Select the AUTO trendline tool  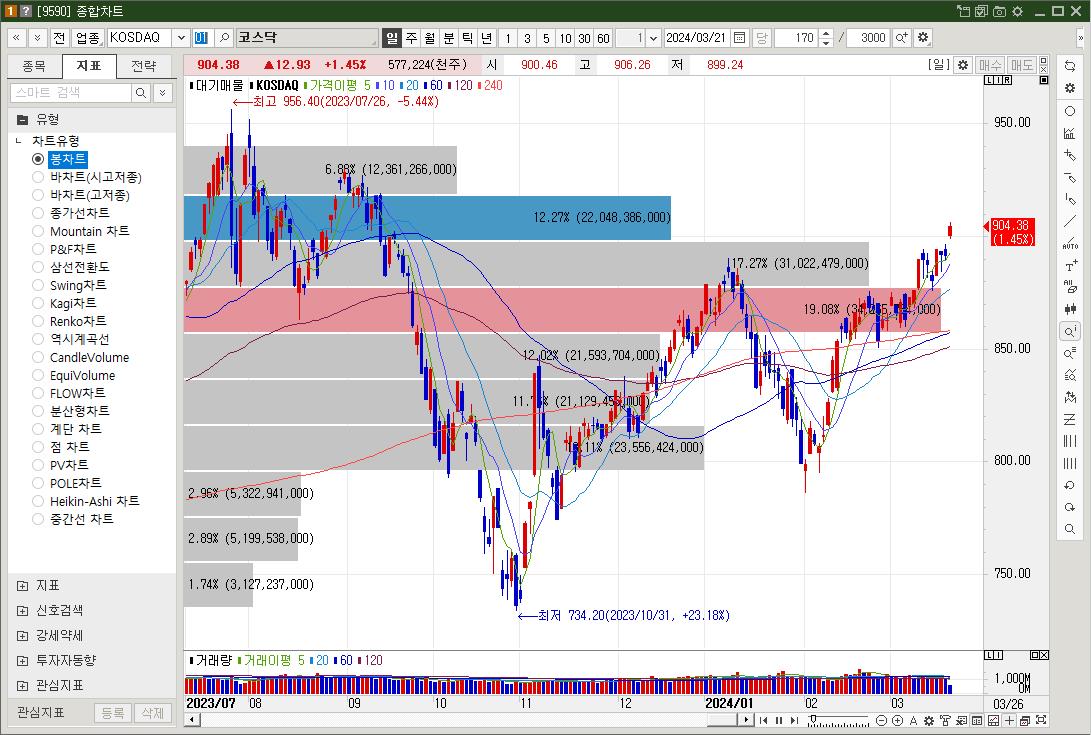click(x=1070, y=243)
